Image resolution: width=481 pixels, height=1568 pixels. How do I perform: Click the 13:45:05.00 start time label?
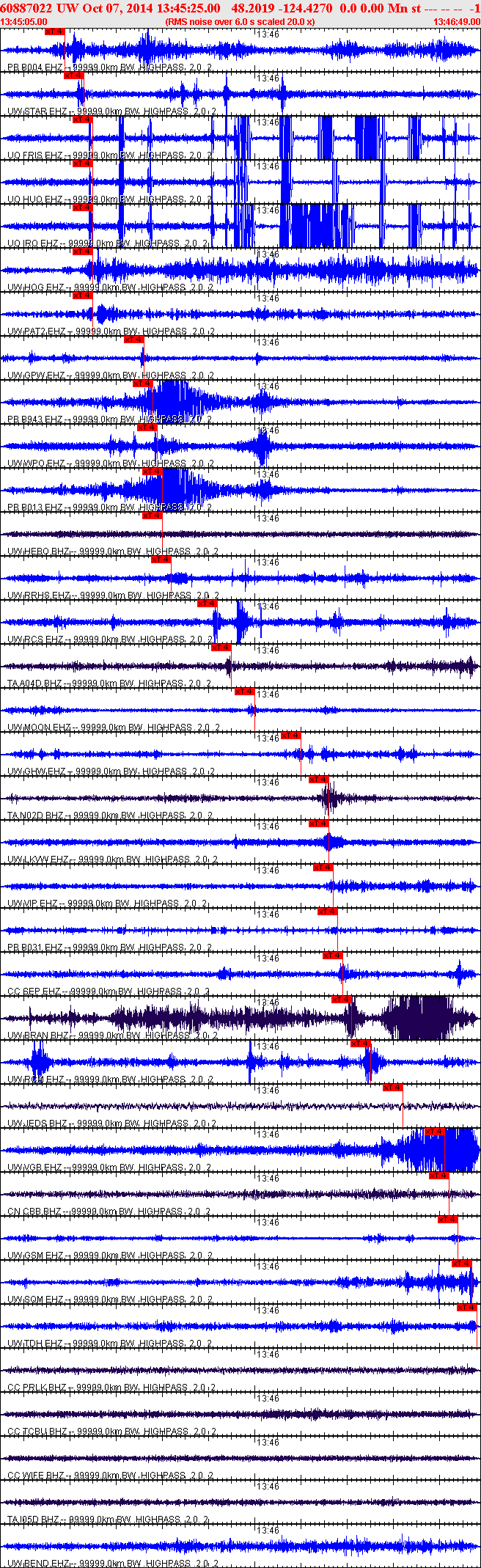pos(23,22)
